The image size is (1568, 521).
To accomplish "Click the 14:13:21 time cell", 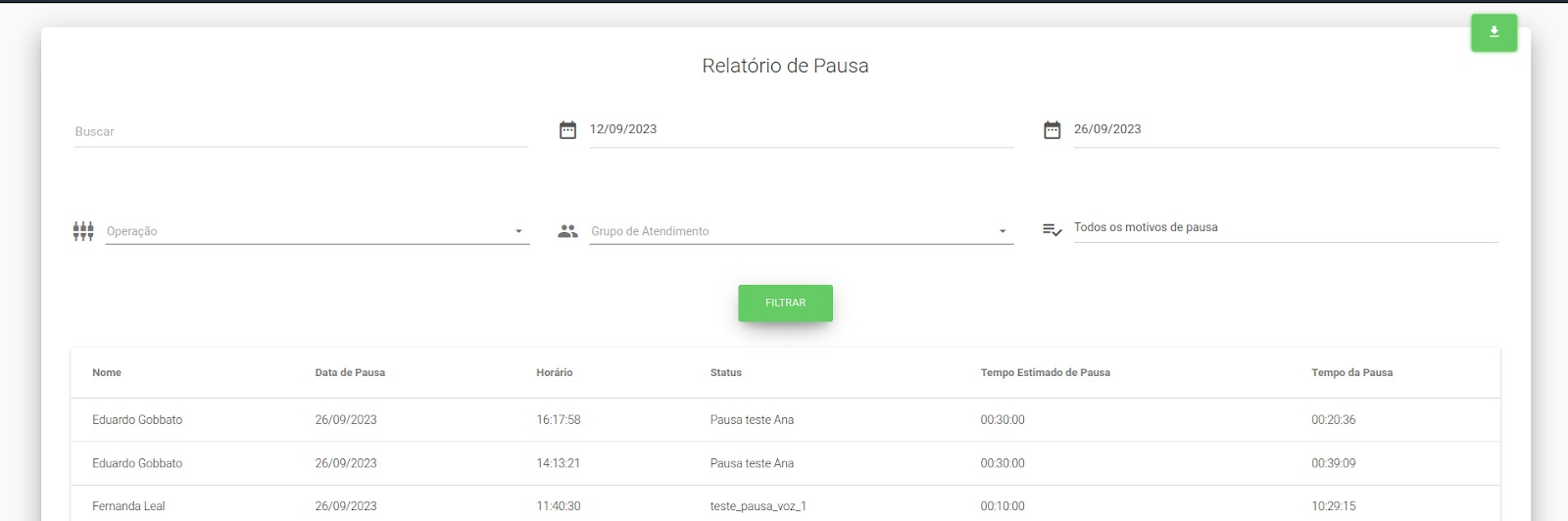I will (x=559, y=463).
